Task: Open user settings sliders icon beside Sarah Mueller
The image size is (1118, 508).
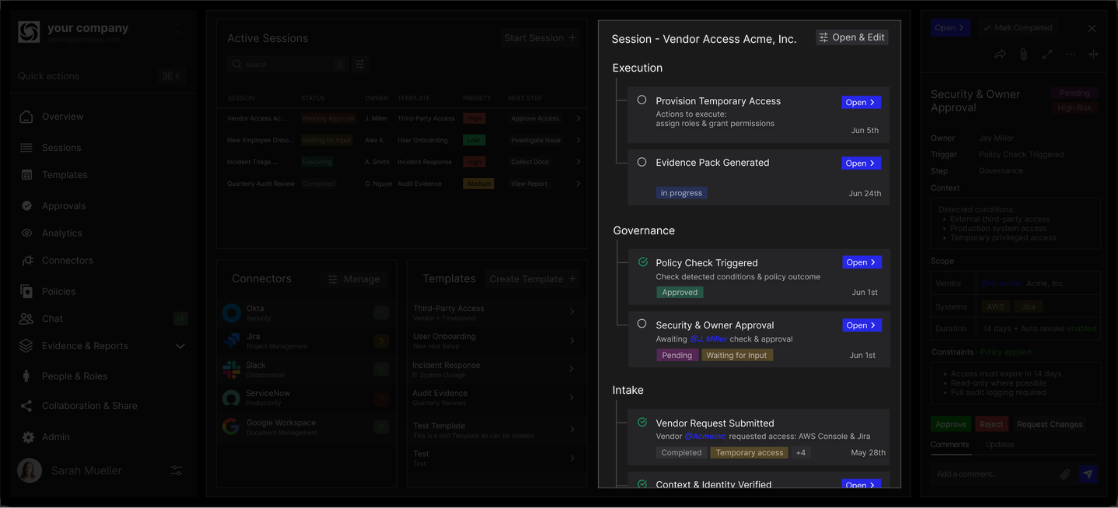Action: [x=177, y=471]
